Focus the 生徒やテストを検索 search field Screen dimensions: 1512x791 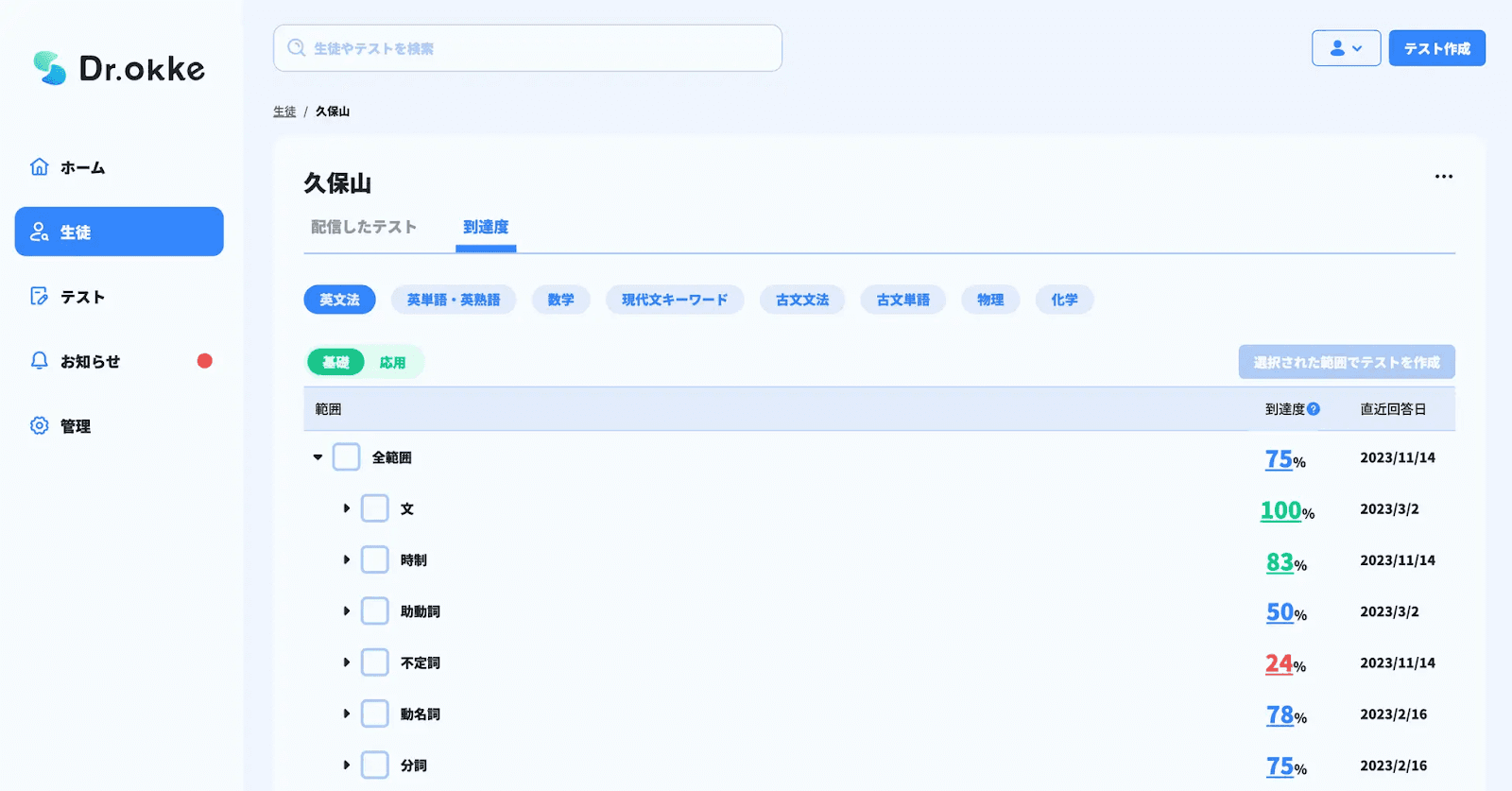click(527, 48)
